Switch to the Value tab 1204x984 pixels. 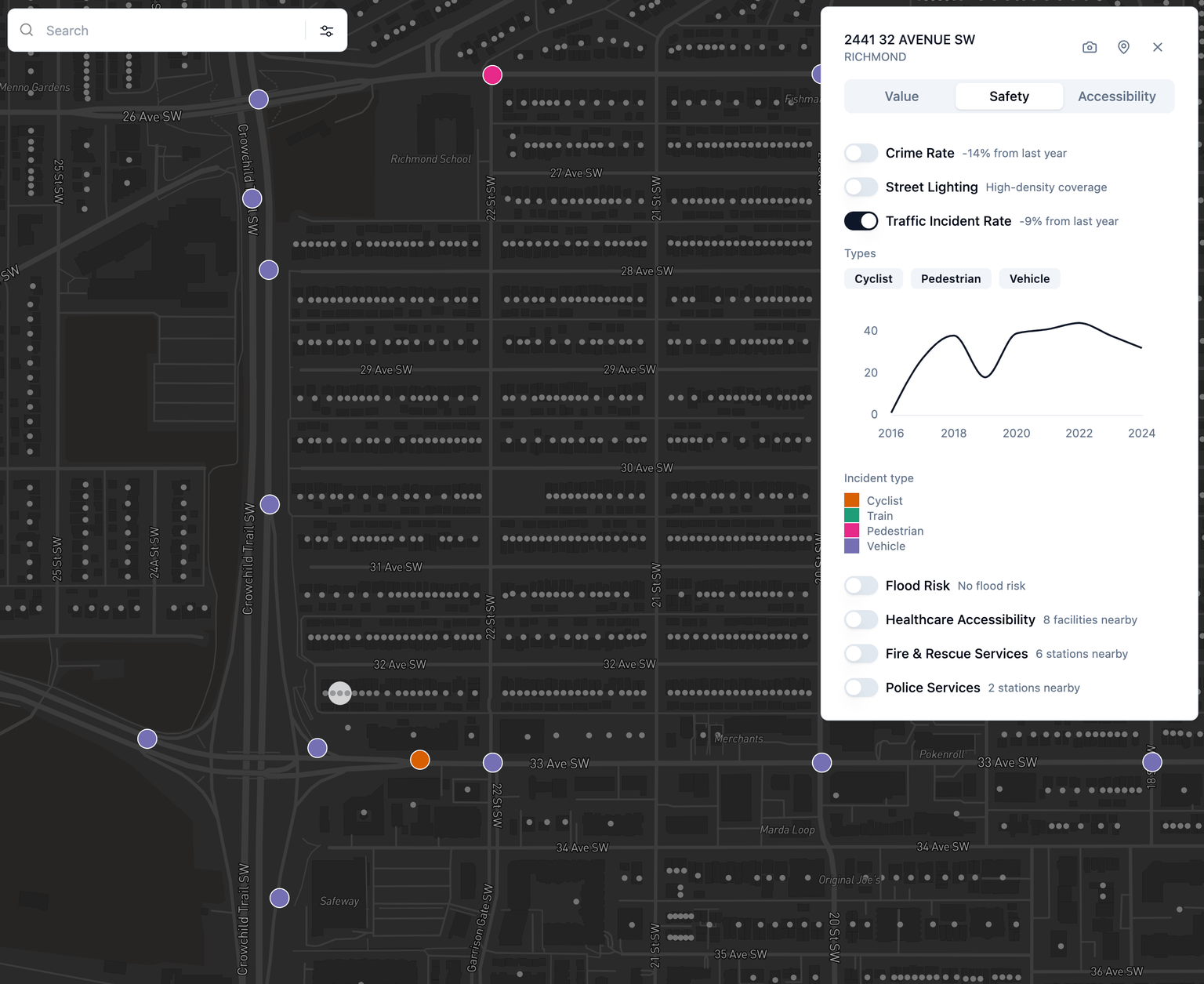pos(901,96)
